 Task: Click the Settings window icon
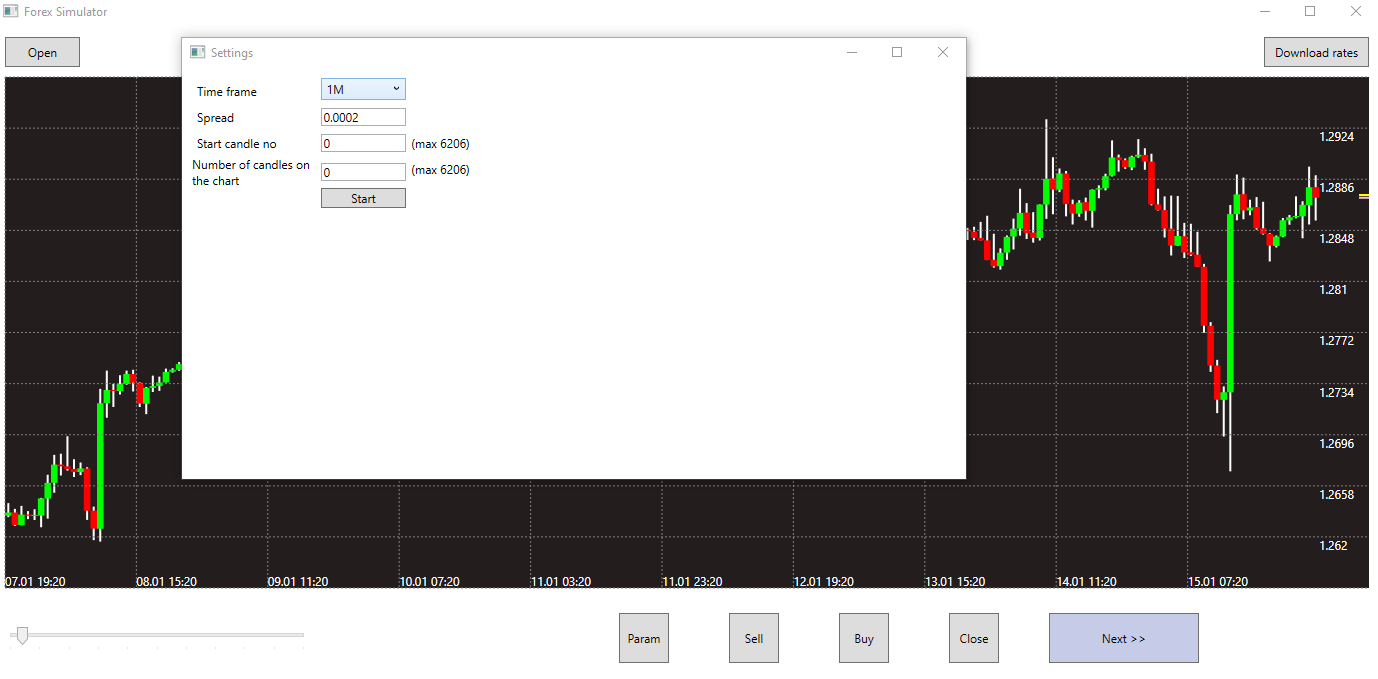click(197, 52)
